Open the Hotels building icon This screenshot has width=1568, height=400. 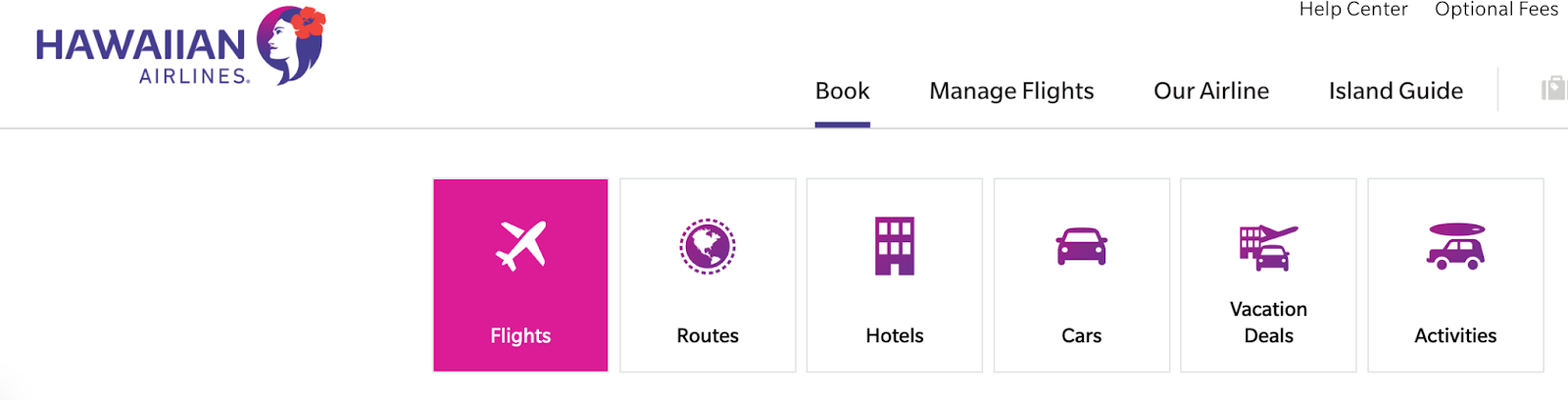[x=895, y=246]
